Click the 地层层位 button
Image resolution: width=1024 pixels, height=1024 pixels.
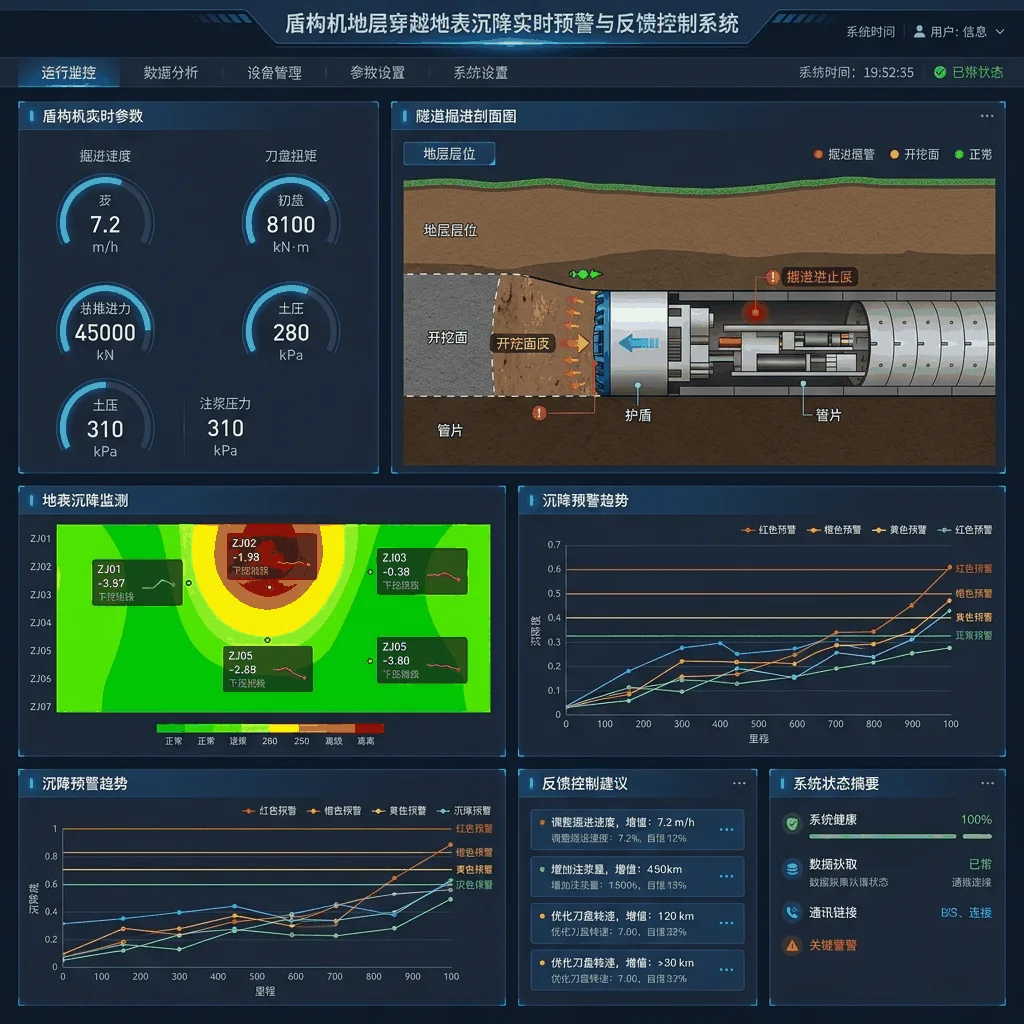tap(449, 154)
